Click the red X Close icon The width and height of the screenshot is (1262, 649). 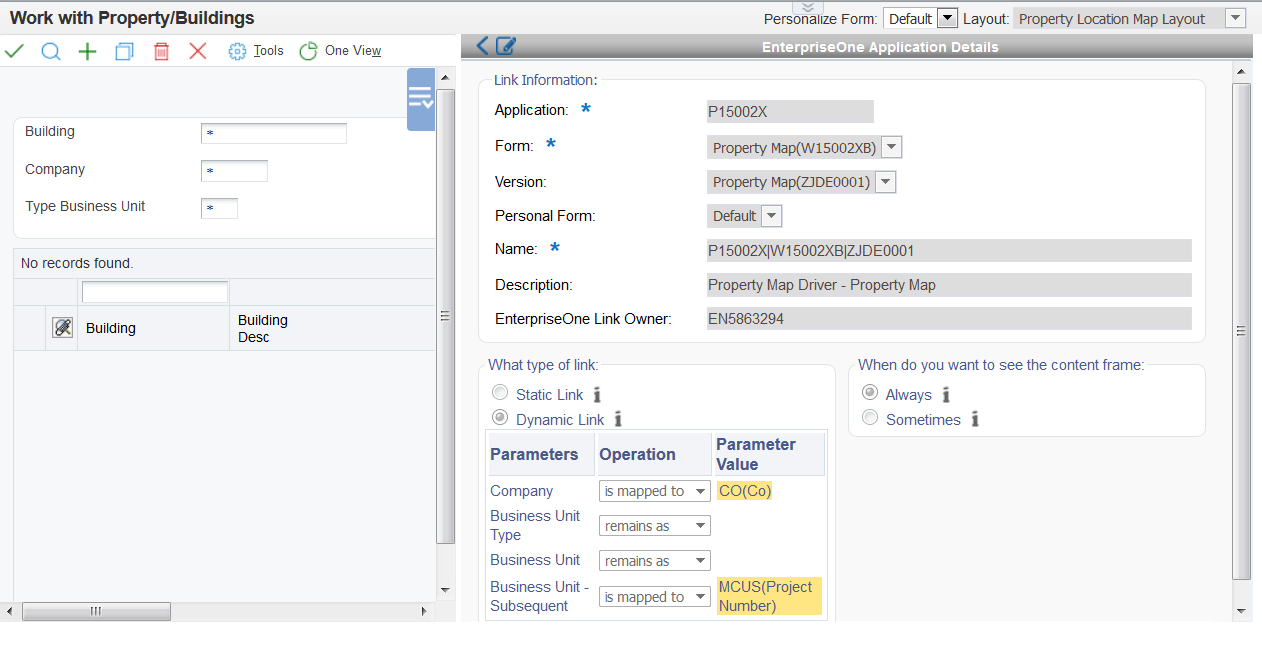(198, 51)
